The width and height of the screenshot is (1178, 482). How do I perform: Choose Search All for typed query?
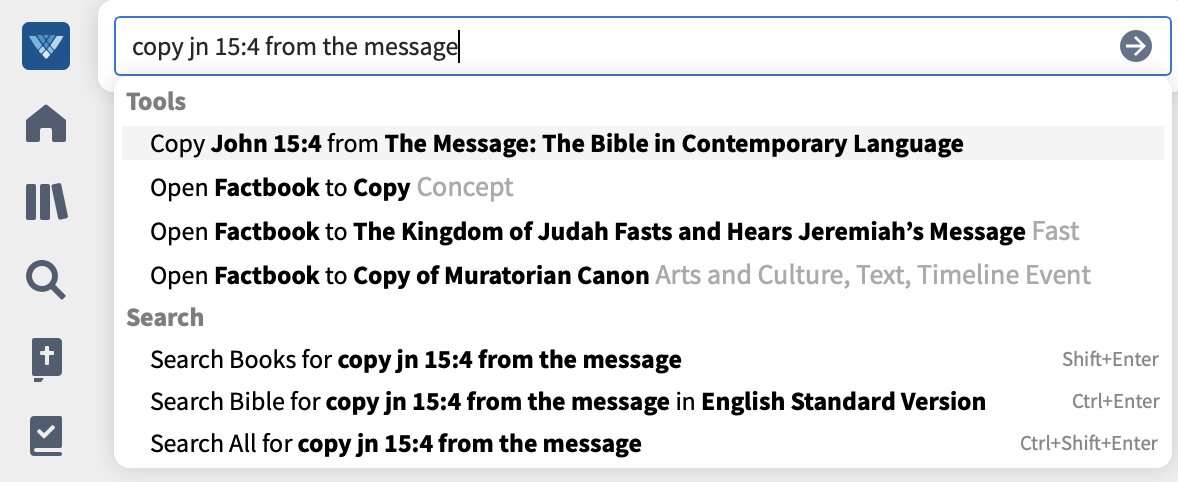pos(642,444)
